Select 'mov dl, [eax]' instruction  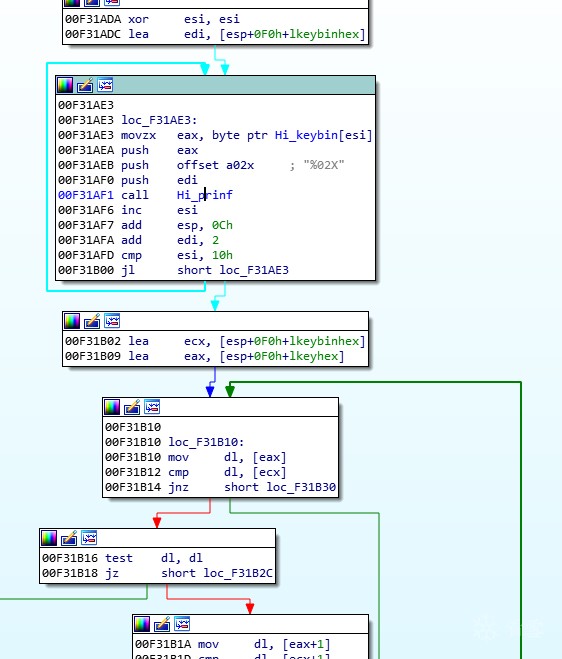(x=196, y=457)
